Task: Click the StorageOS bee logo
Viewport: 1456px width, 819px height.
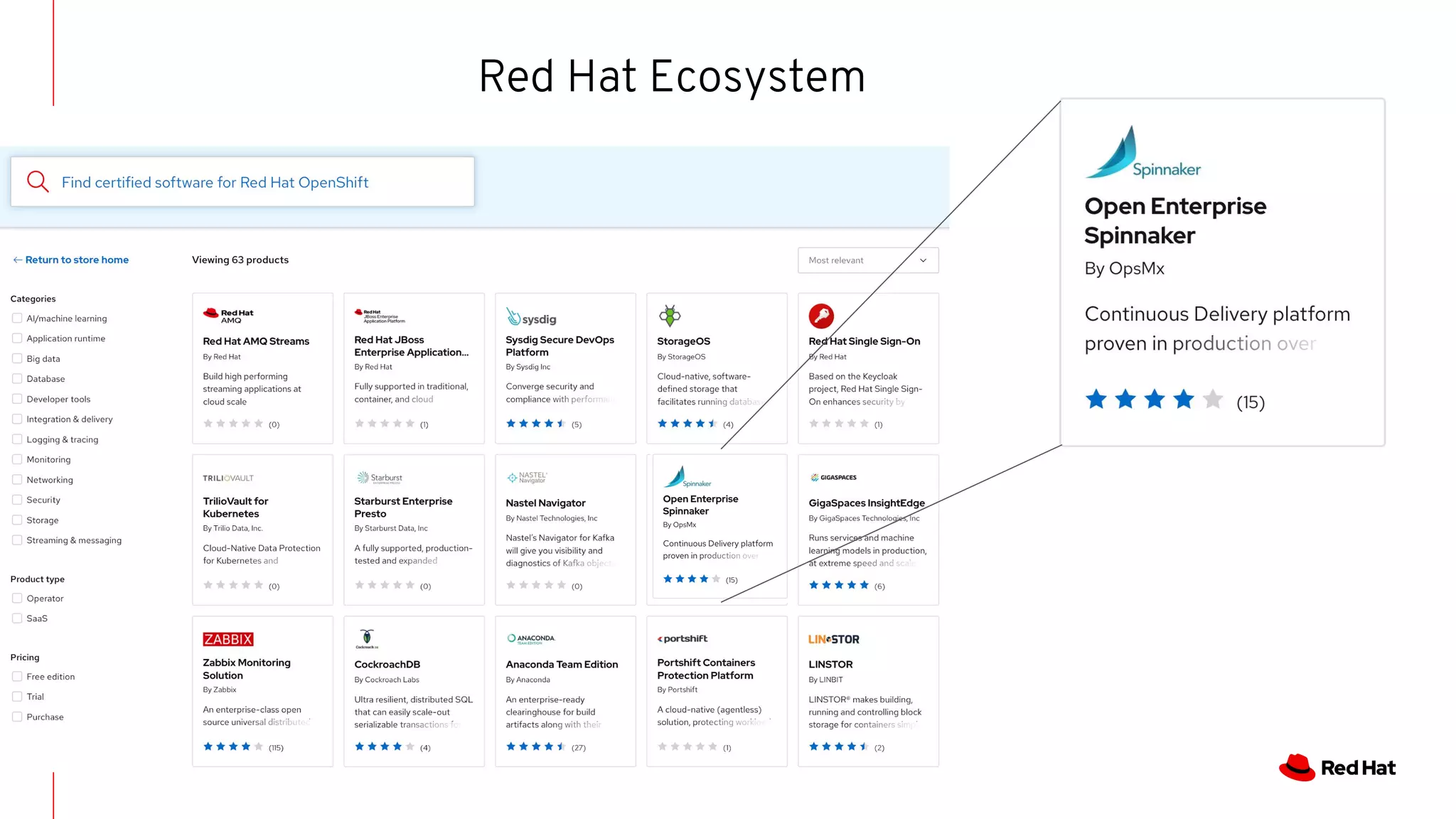Action: (669, 316)
